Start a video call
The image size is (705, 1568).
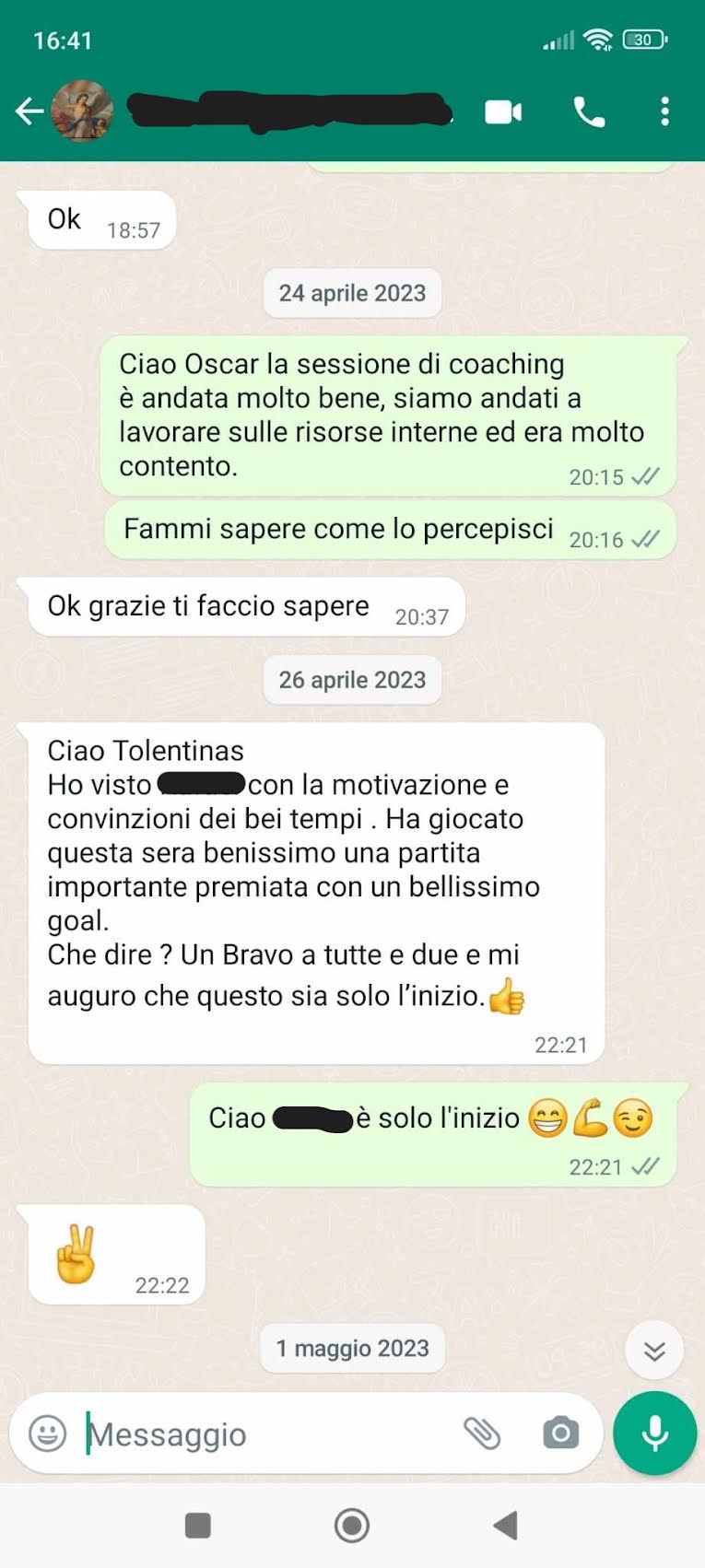pyautogui.click(x=503, y=112)
